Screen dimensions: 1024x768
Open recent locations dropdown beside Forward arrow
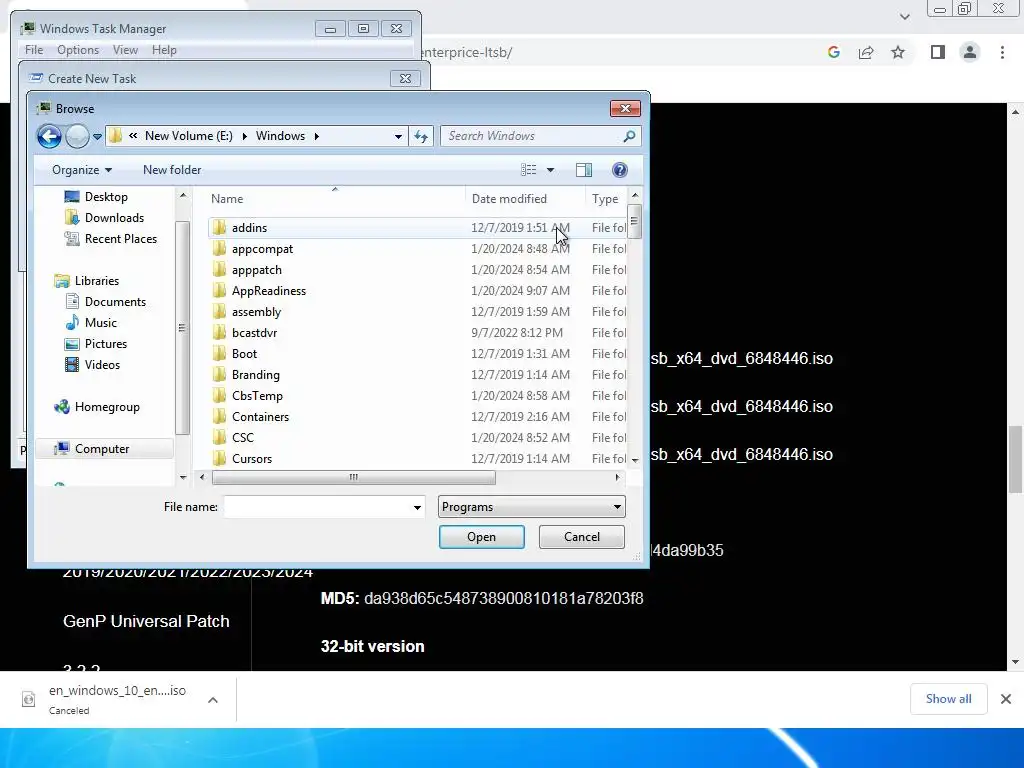click(x=97, y=136)
